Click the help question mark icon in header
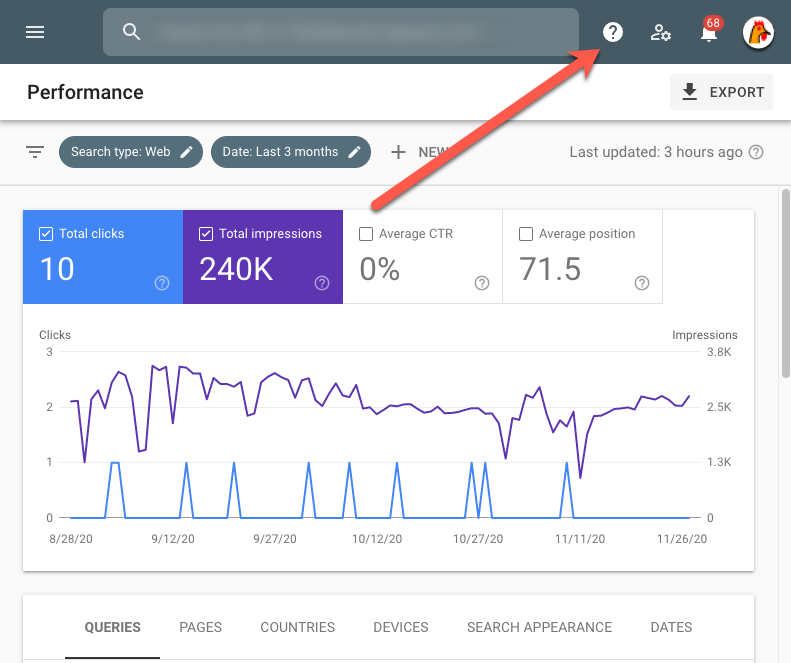 click(613, 32)
